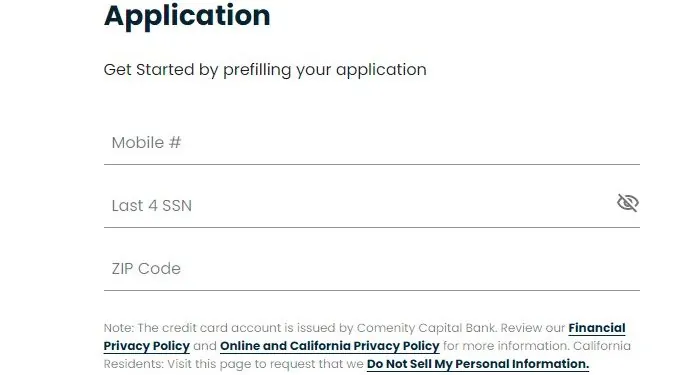Click the word 'Financial' at end of the note's first line
Screen dimensions: 700x375
pos(597,328)
